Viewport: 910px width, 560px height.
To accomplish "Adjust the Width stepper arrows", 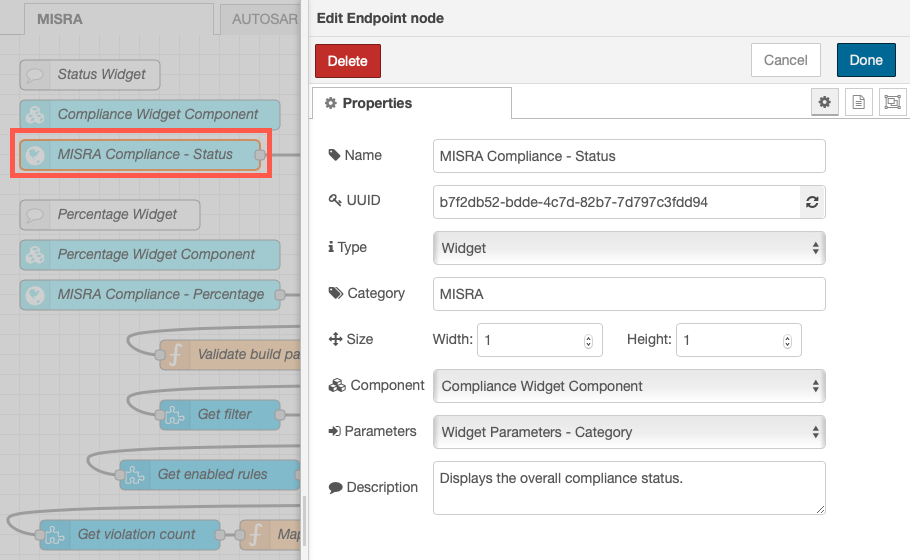I will coord(588,341).
